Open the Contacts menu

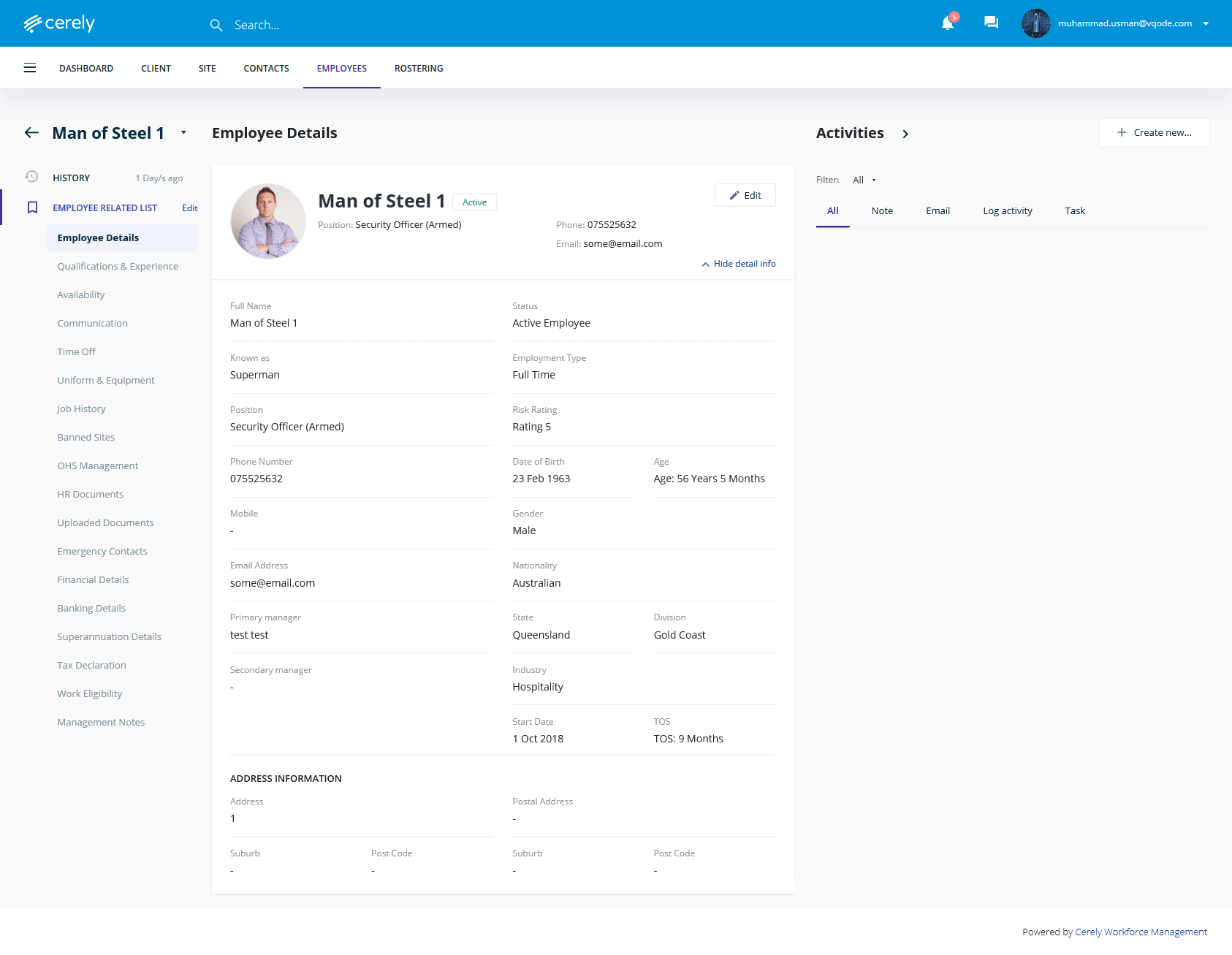(x=266, y=68)
